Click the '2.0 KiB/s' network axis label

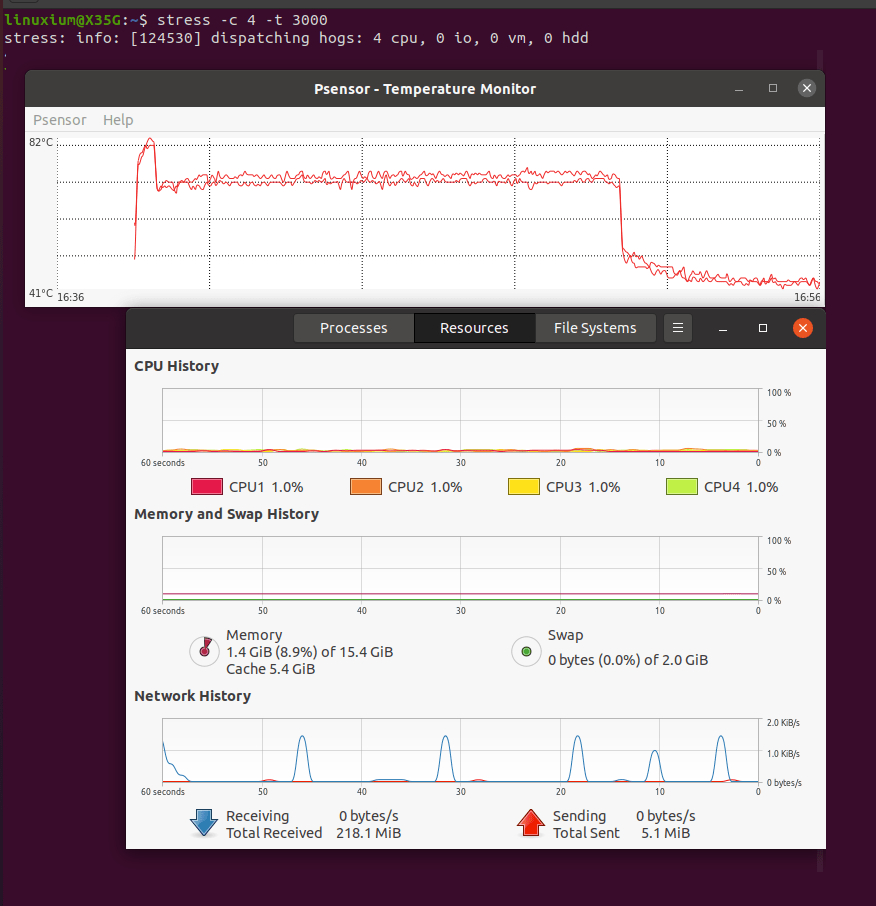(x=783, y=723)
